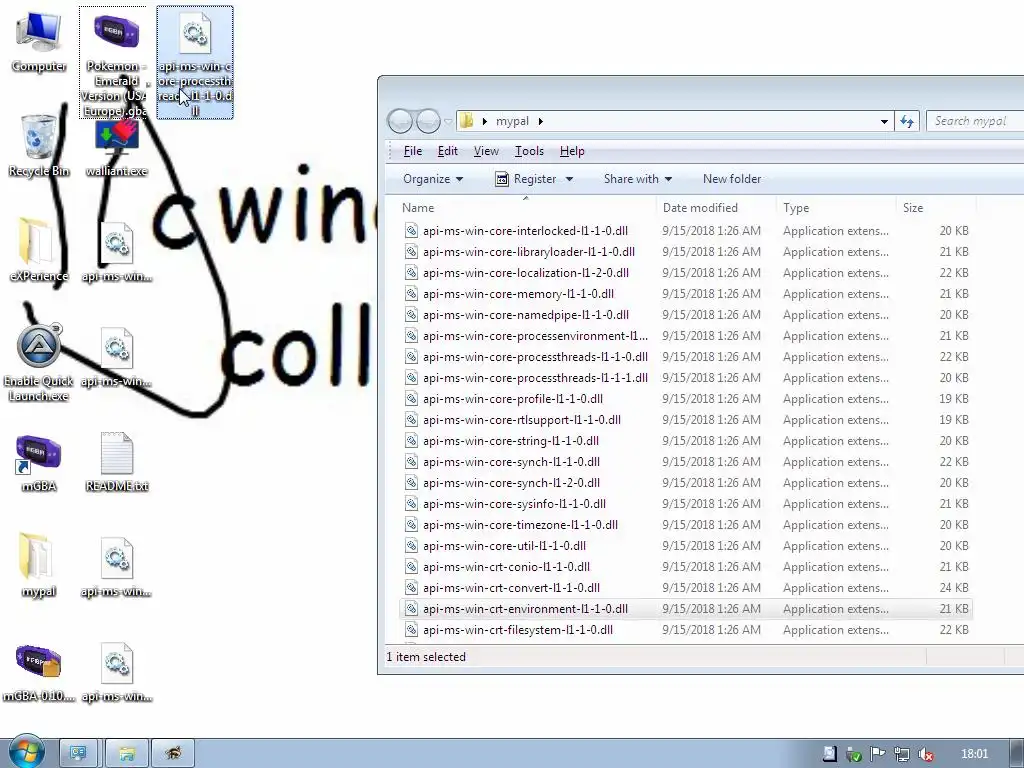Expand the Share with dropdown

coord(637,179)
